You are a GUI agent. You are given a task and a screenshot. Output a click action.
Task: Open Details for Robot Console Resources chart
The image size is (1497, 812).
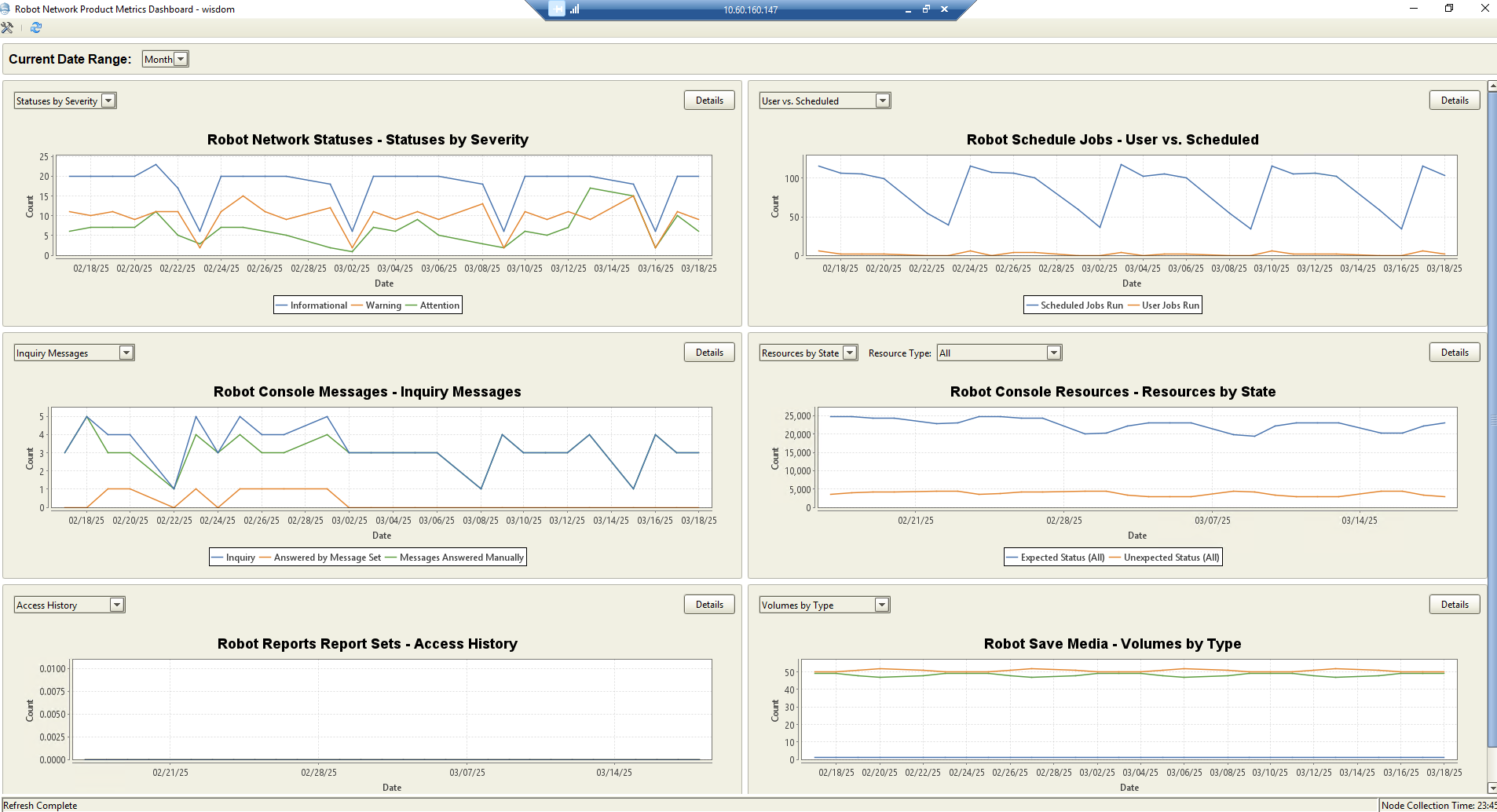(1455, 353)
